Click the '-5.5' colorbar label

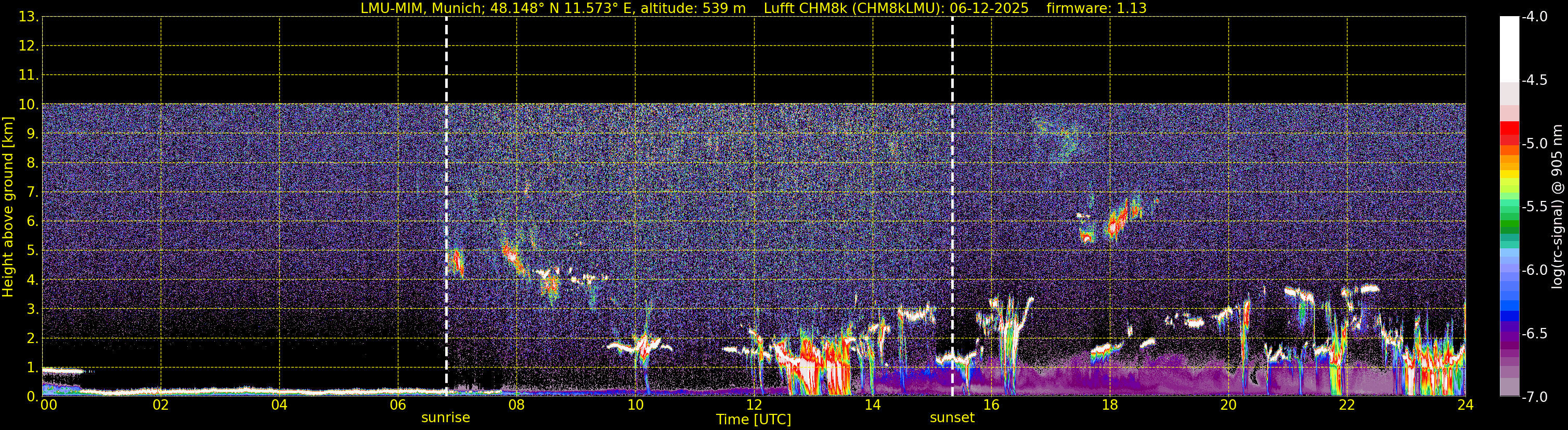(1535, 207)
